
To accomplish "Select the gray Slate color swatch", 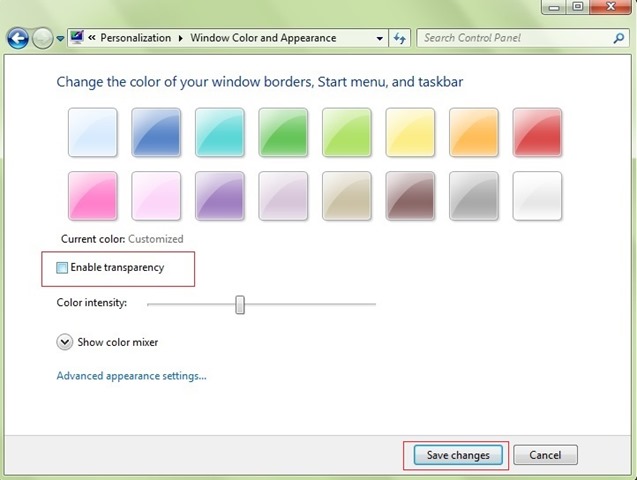I will coord(474,196).
